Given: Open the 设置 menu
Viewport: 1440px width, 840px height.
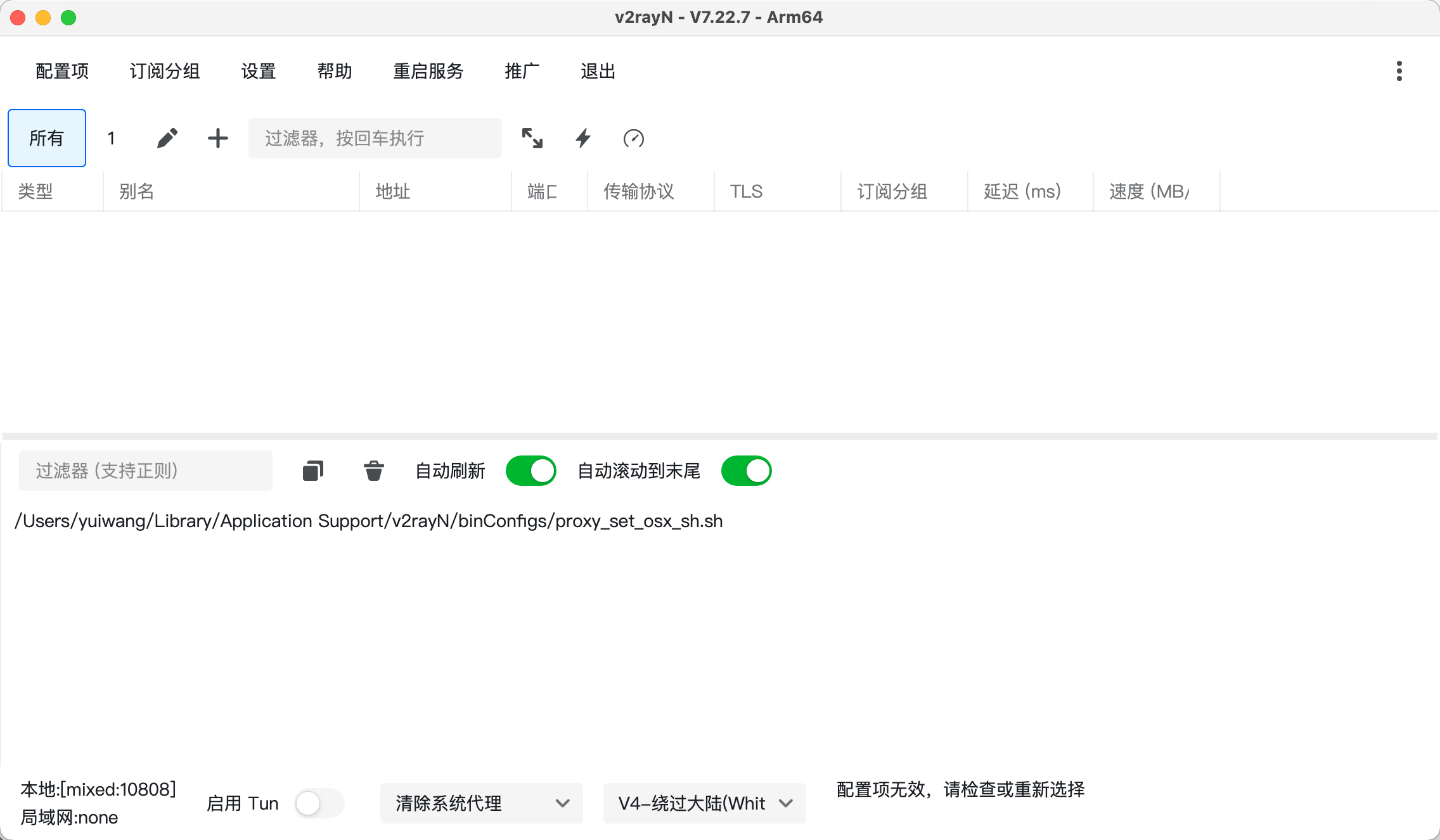Looking at the screenshot, I should tap(259, 71).
